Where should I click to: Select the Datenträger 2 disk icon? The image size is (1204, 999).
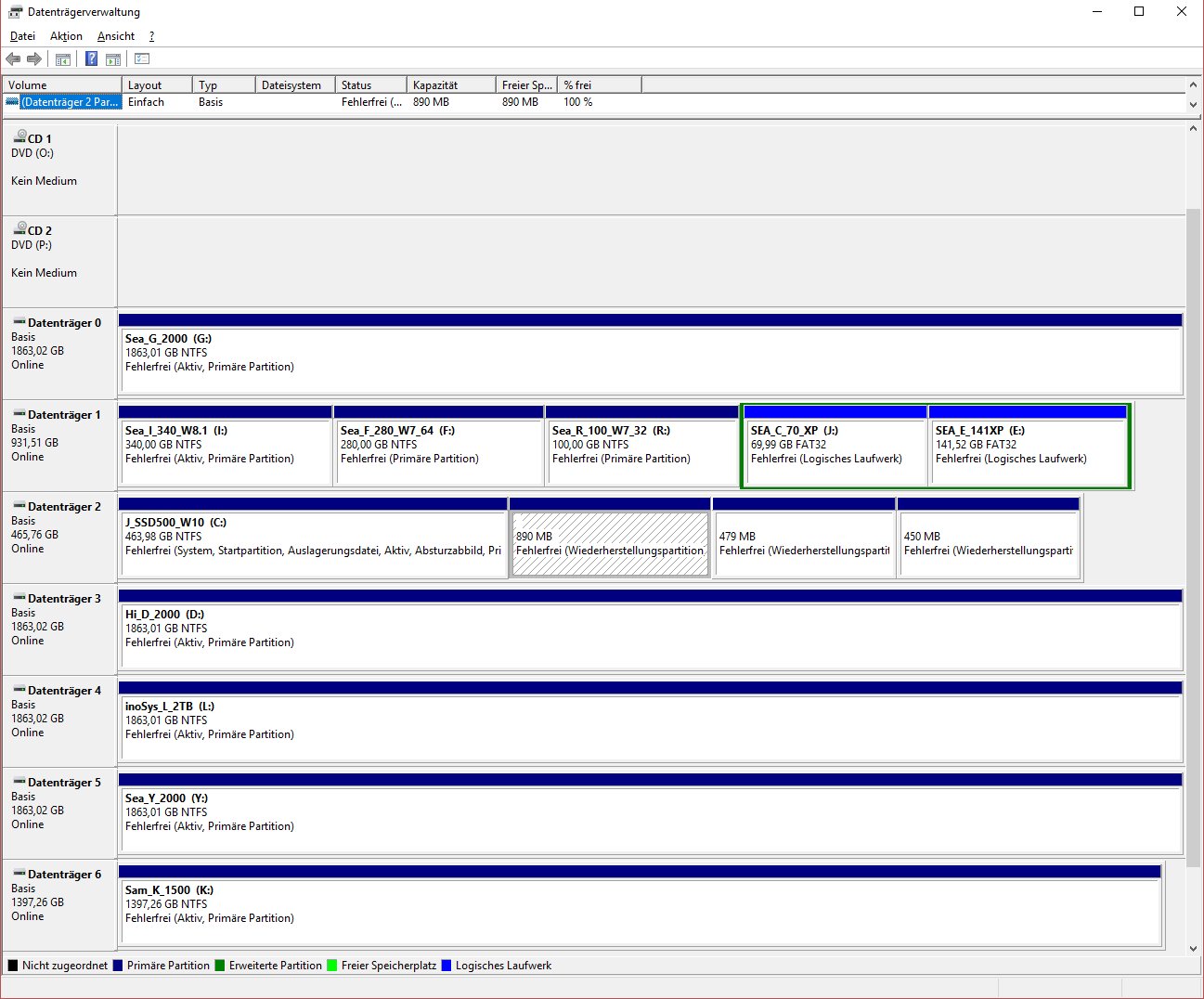pos(19,506)
